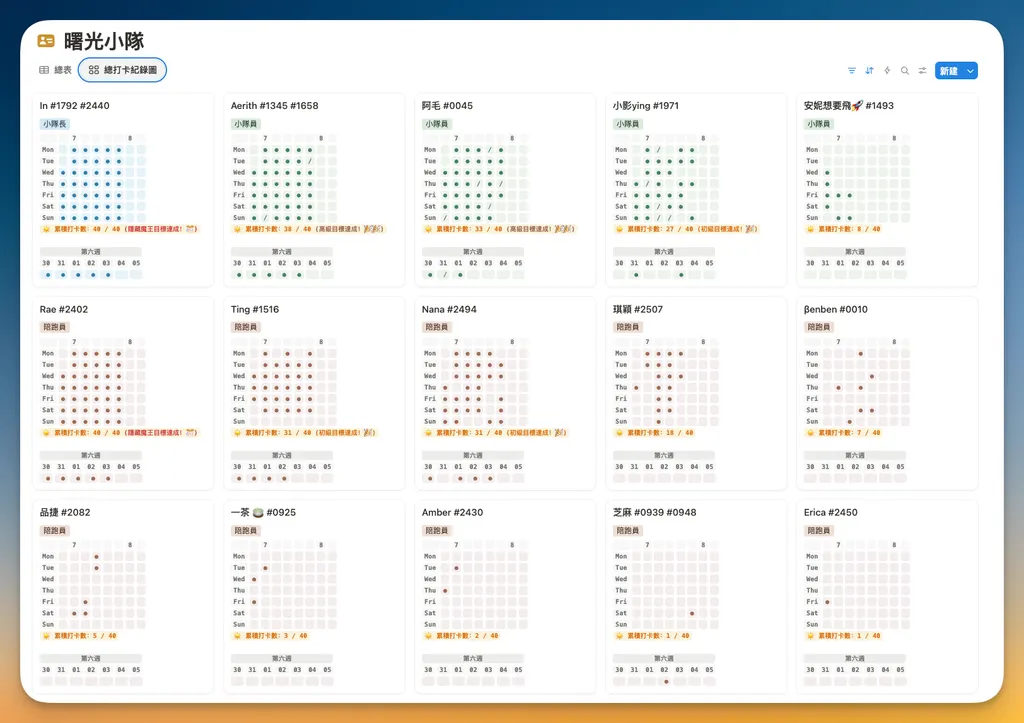Image resolution: width=1024 pixels, height=723 pixels.
Task: Expand the 新建 dropdown arrow
Action: click(970, 71)
